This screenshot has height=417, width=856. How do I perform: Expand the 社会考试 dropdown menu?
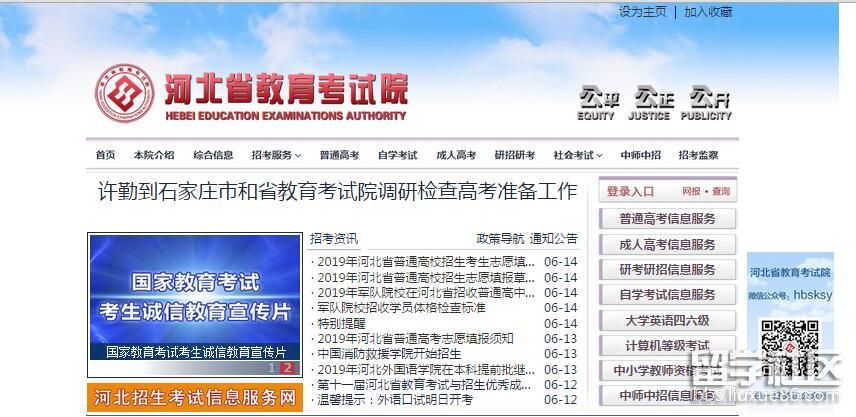coord(578,155)
